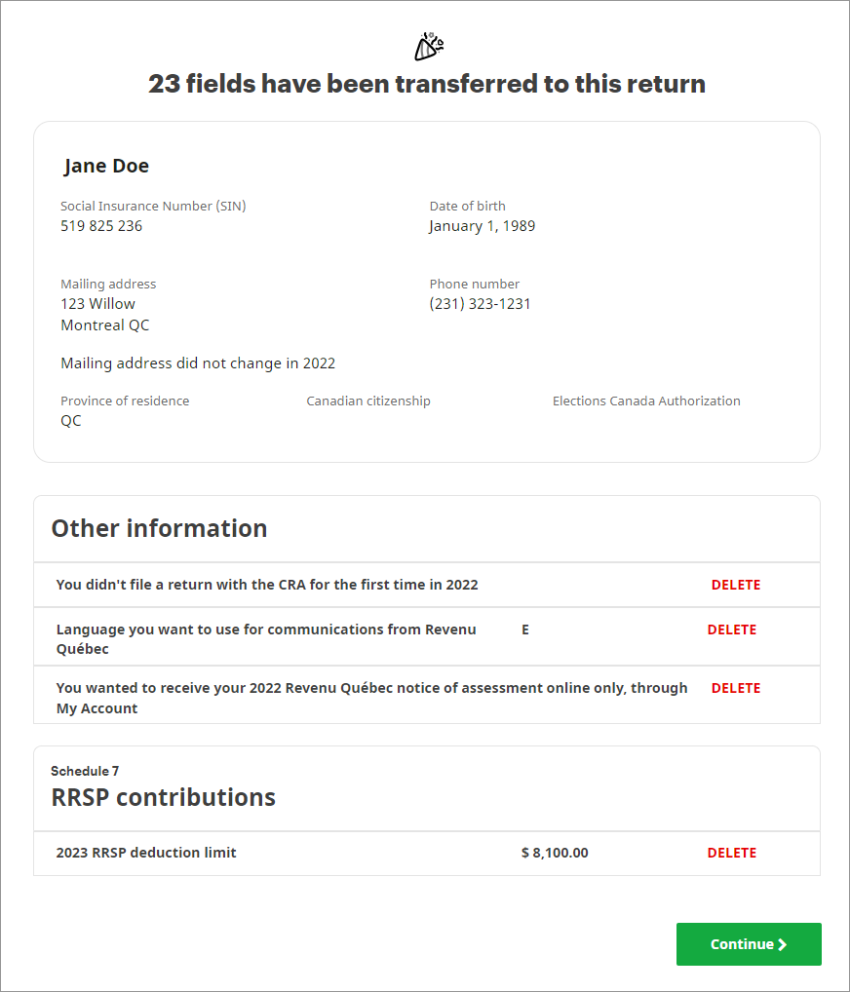The image size is (850, 992).
Task: Click the Social Insurance Number 519 825 236
Action: (x=101, y=226)
